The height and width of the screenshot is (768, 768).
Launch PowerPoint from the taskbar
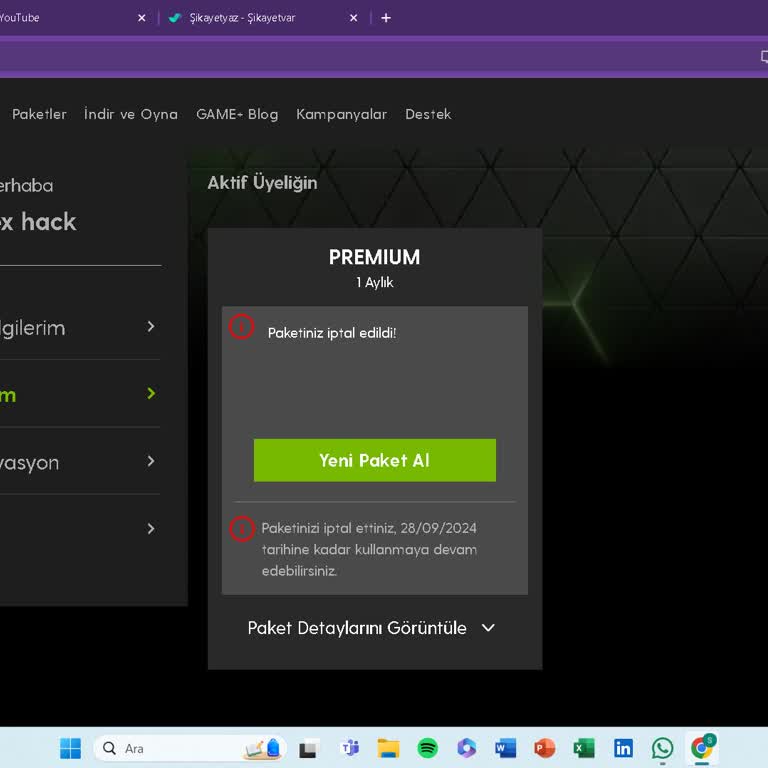tap(545, 748)
